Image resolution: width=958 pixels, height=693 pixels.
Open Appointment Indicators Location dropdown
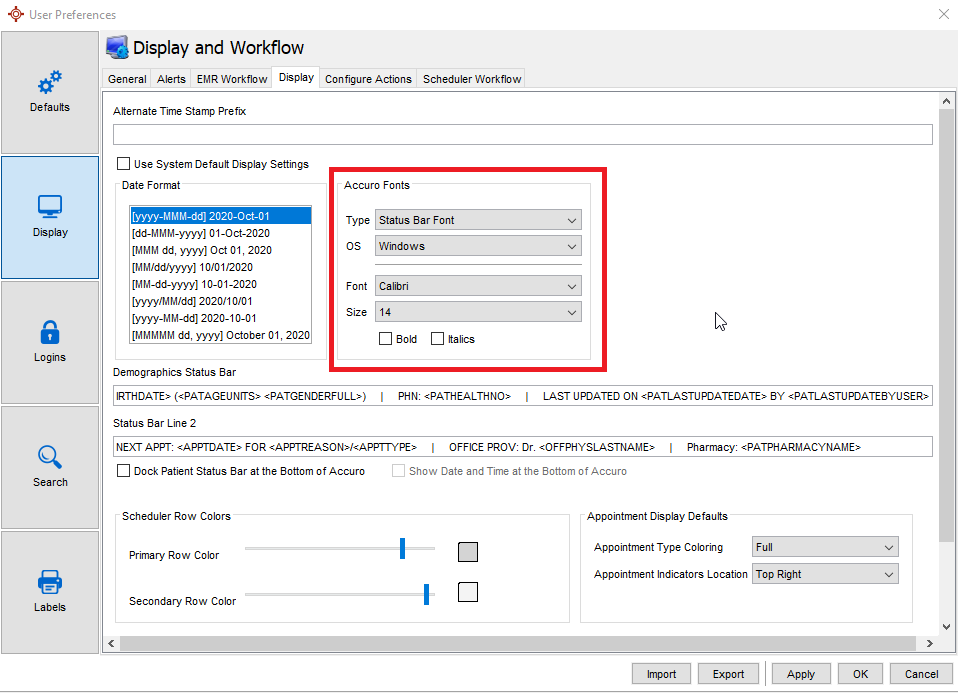pyautogui.click(x=825, y=574)
